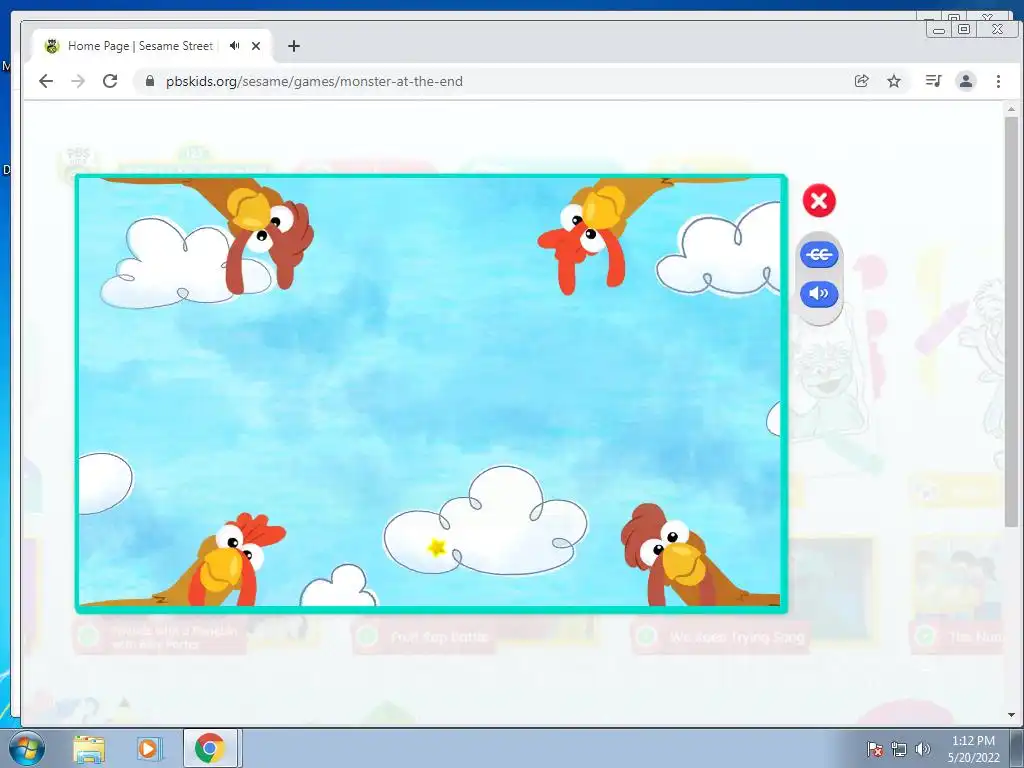This screenshot has height=768, width=1024.
Task: Open the Chrome three-dot menu
Action: (998, 81)
